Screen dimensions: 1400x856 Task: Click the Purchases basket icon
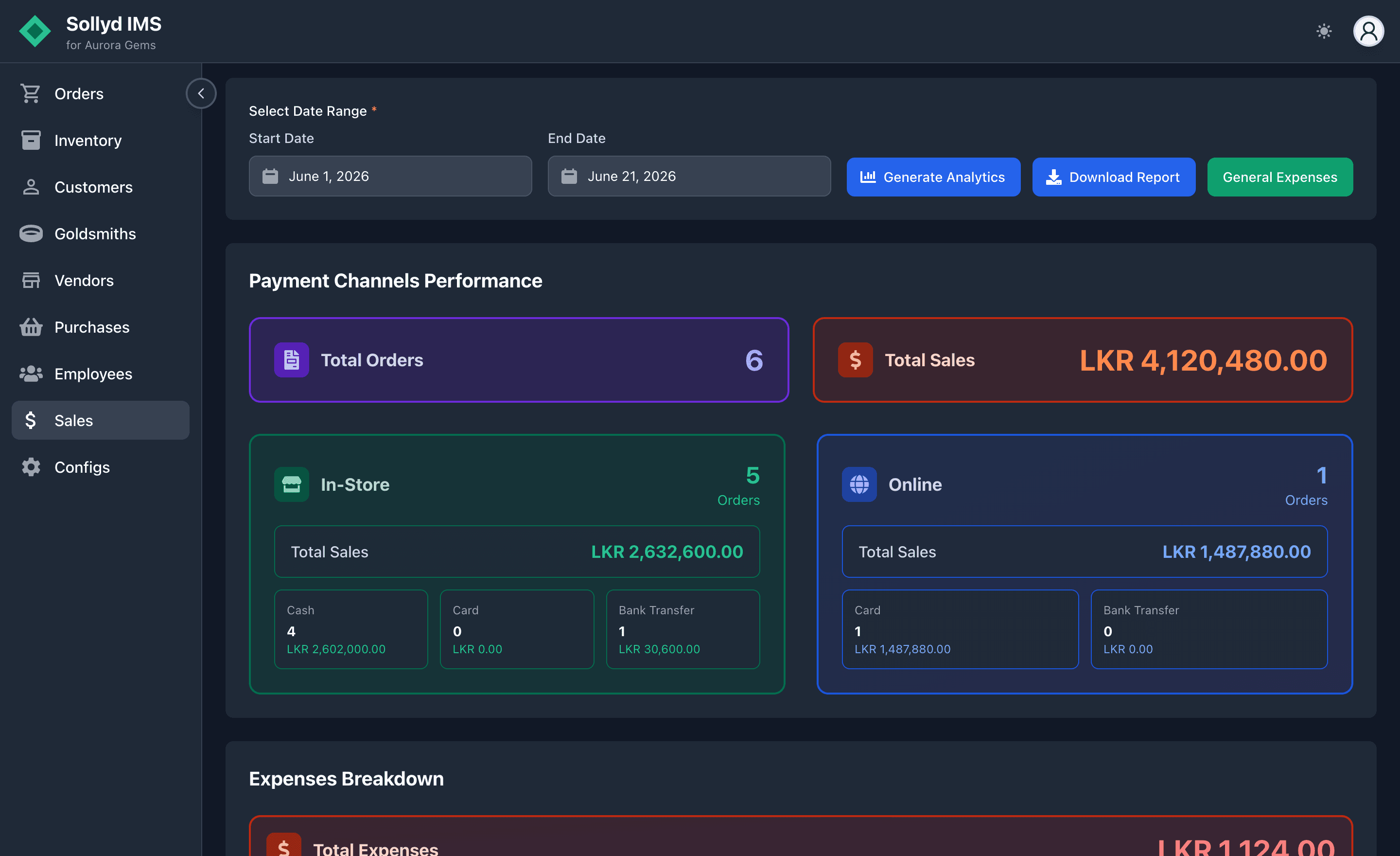(x=31, y=327)
